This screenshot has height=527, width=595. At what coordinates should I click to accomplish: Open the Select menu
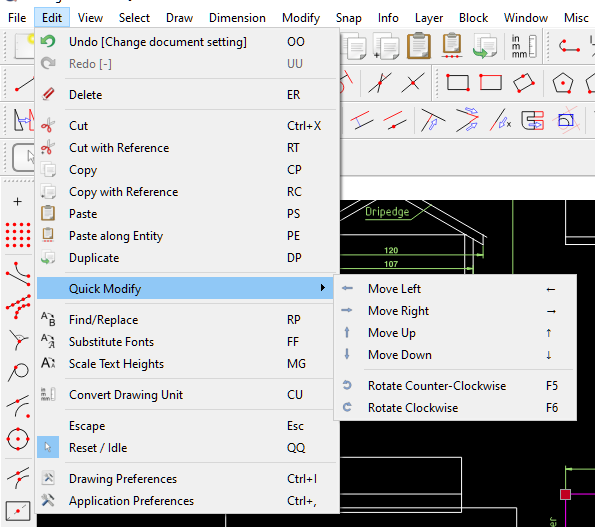point(134,18)
